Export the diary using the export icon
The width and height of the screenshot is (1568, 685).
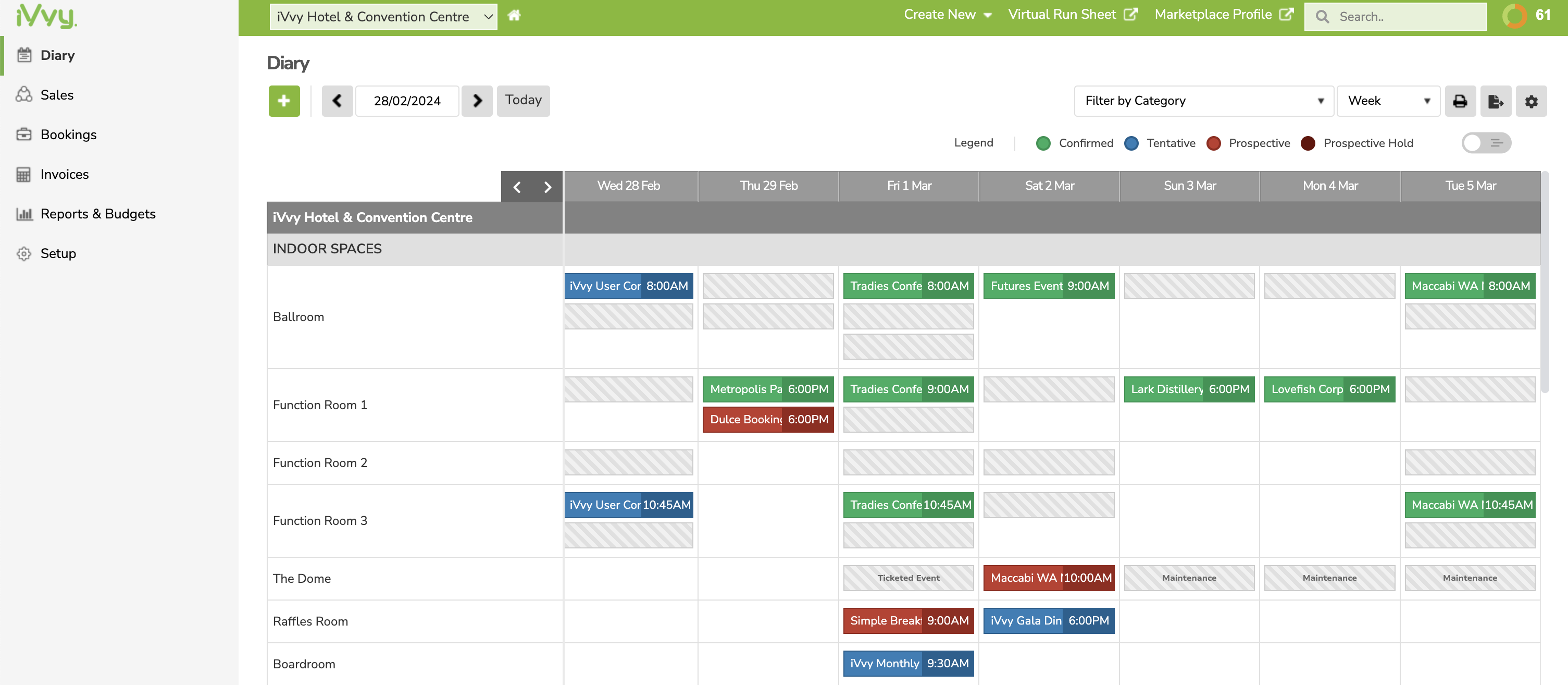coord(1496,101)
